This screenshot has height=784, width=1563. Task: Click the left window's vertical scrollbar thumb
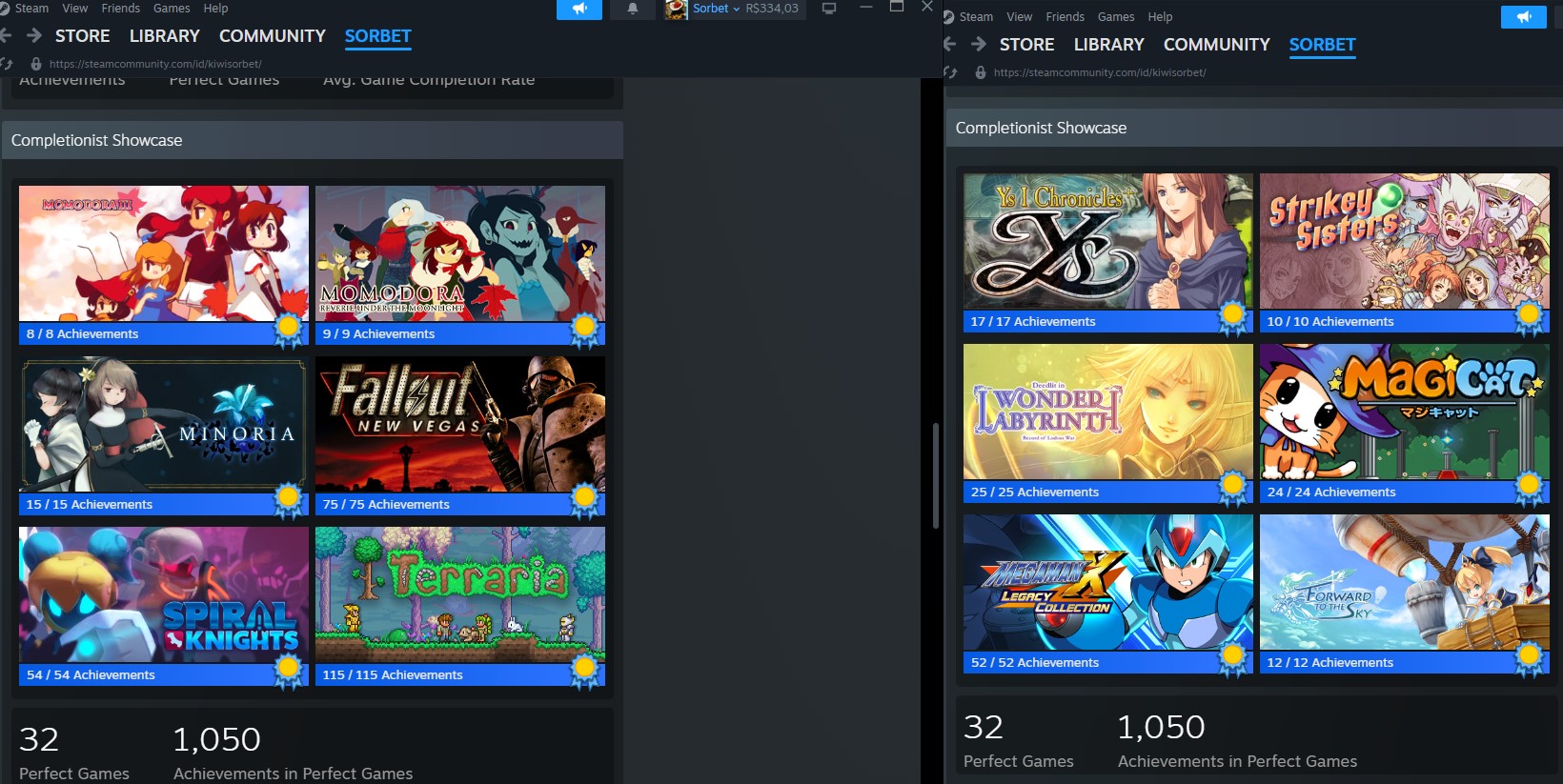pos(935,475)
